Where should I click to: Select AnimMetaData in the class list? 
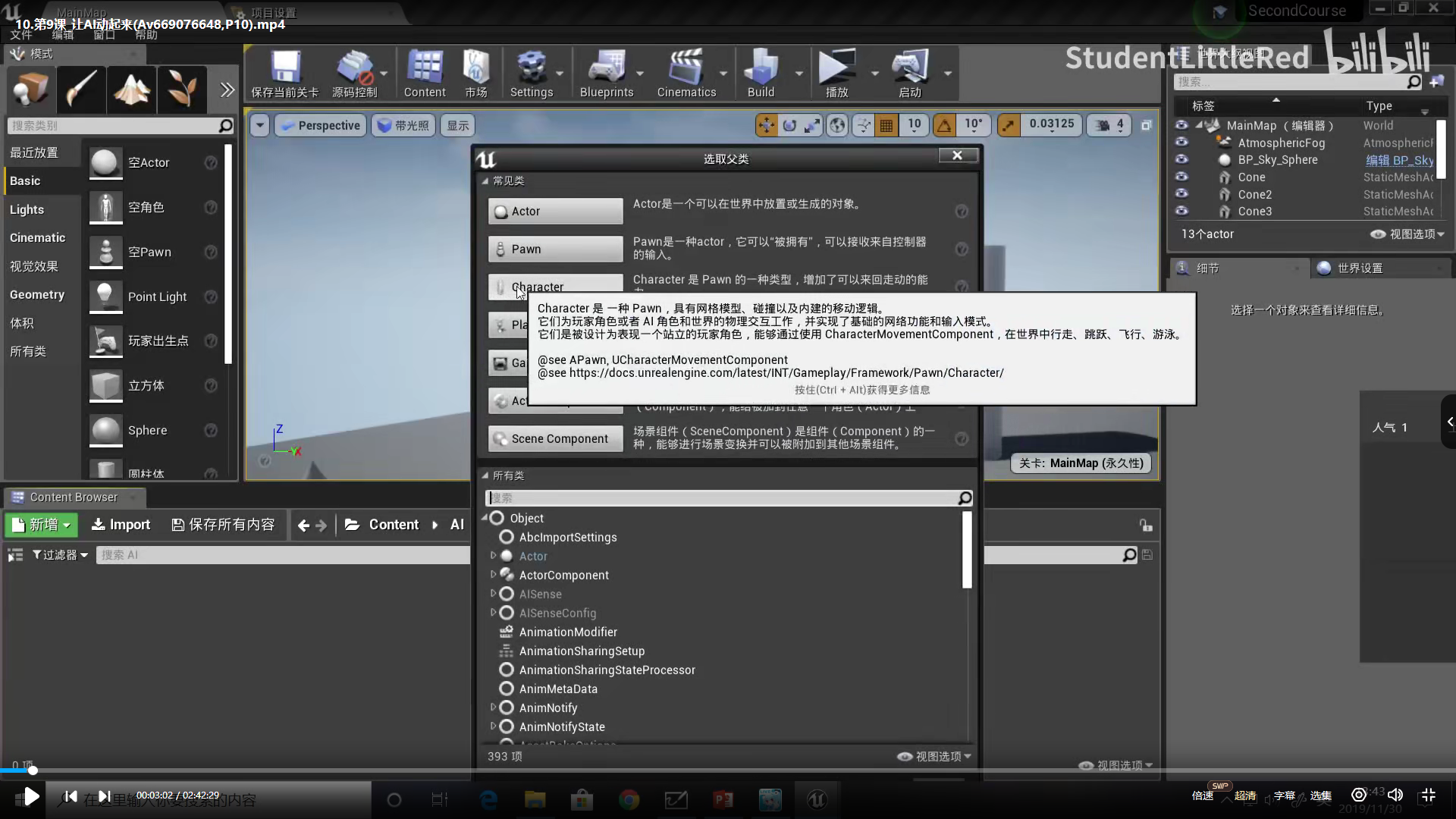[x=558, y=689]
